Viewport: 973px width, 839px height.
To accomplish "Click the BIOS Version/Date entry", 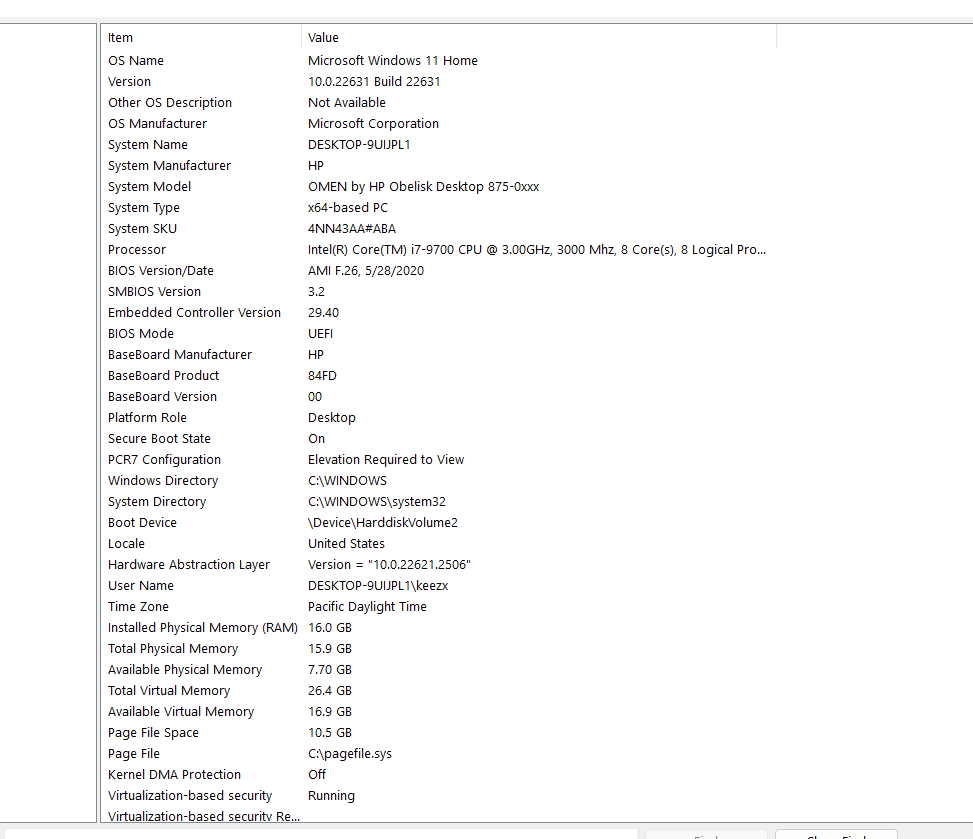I will click(200, 270).
